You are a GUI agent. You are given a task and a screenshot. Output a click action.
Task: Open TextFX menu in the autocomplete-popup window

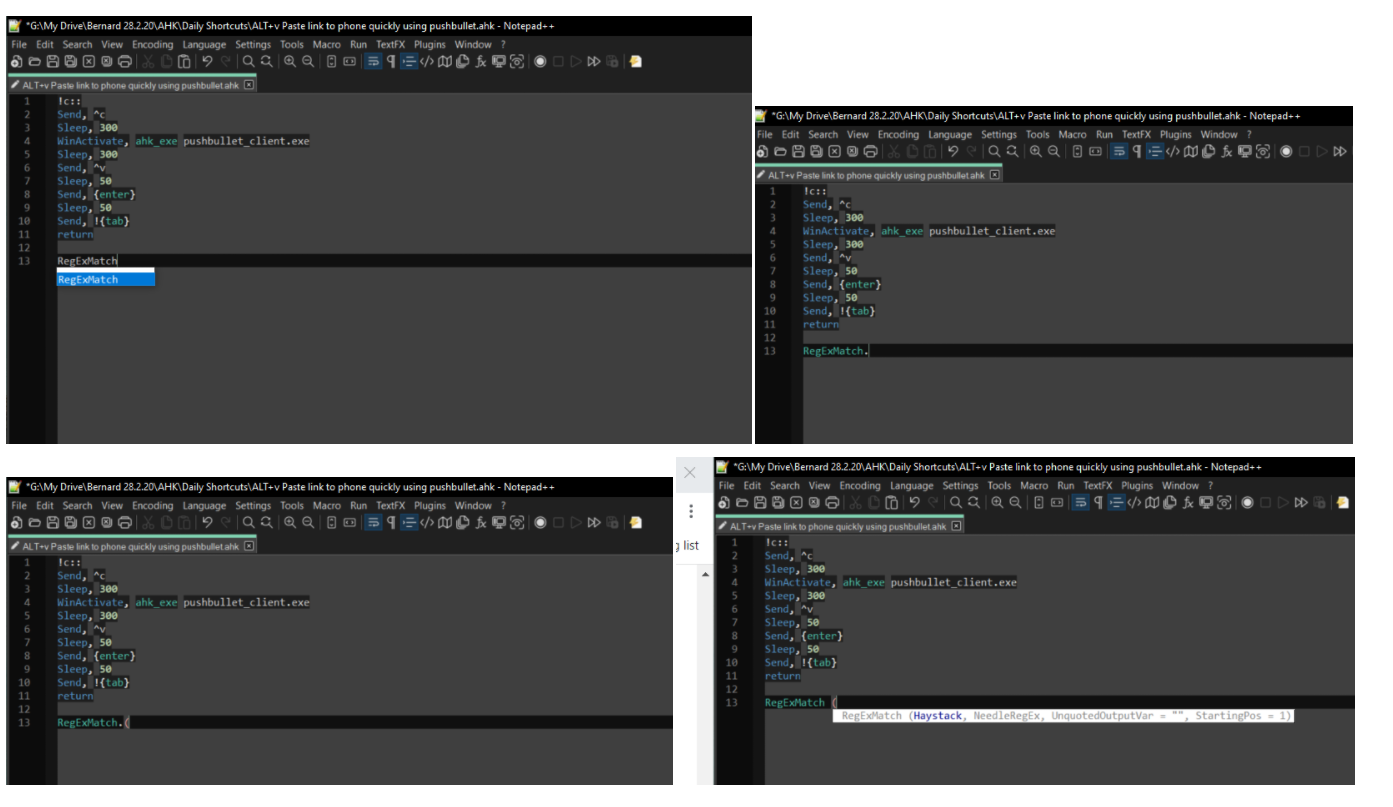click(x=390, y=44)
